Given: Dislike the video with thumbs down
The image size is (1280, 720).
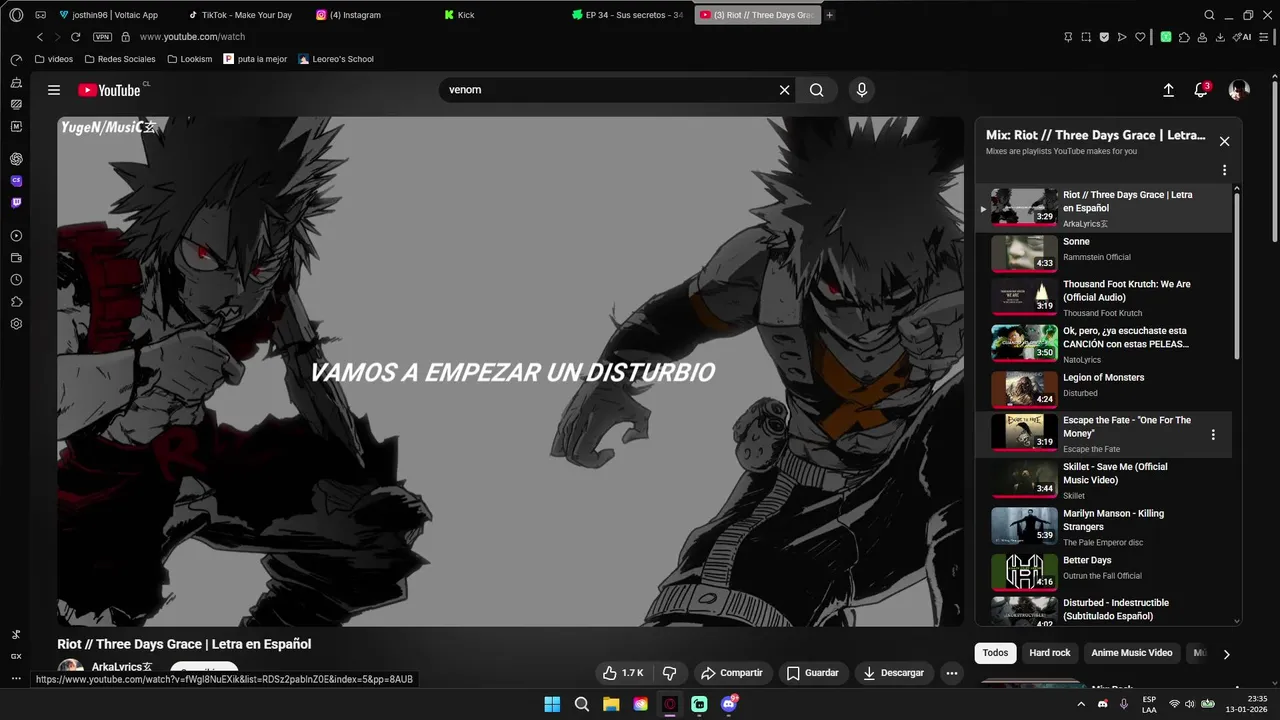Looking at the screenshot, I should pyautogui.click(x=670, y=673).
